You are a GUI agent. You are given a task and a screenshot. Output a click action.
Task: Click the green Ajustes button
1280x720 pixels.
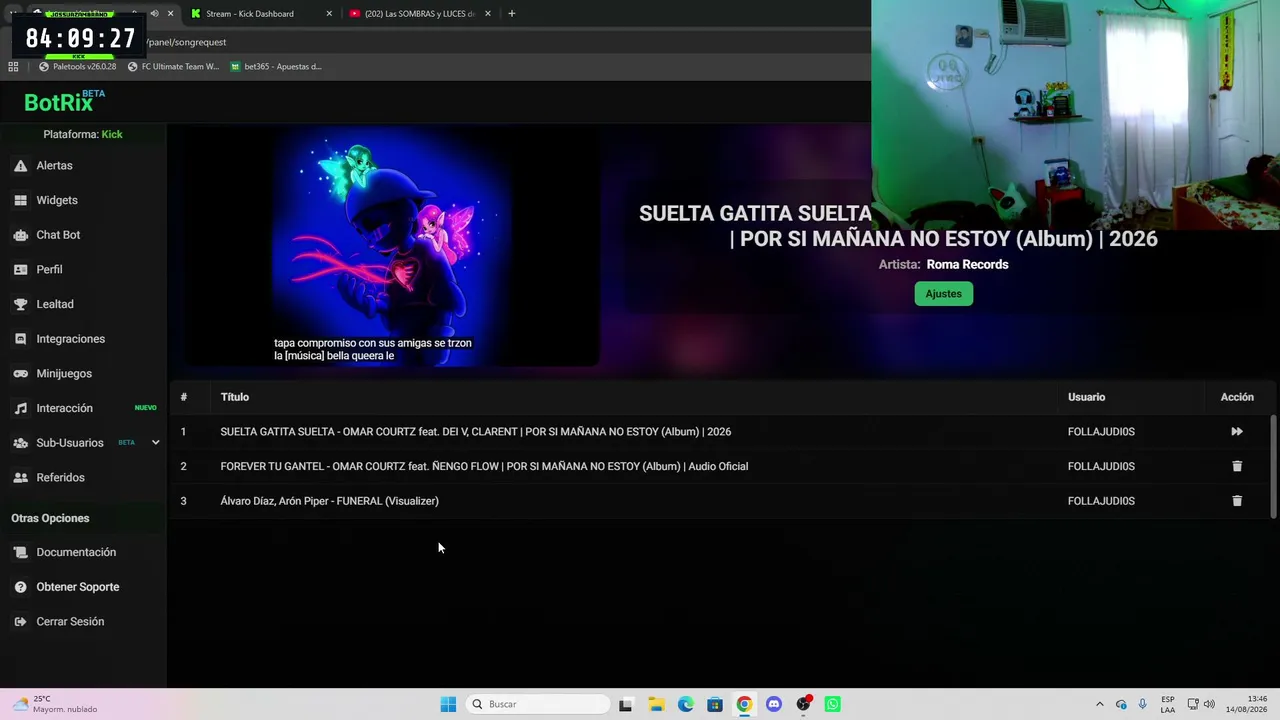click(943, 294)
